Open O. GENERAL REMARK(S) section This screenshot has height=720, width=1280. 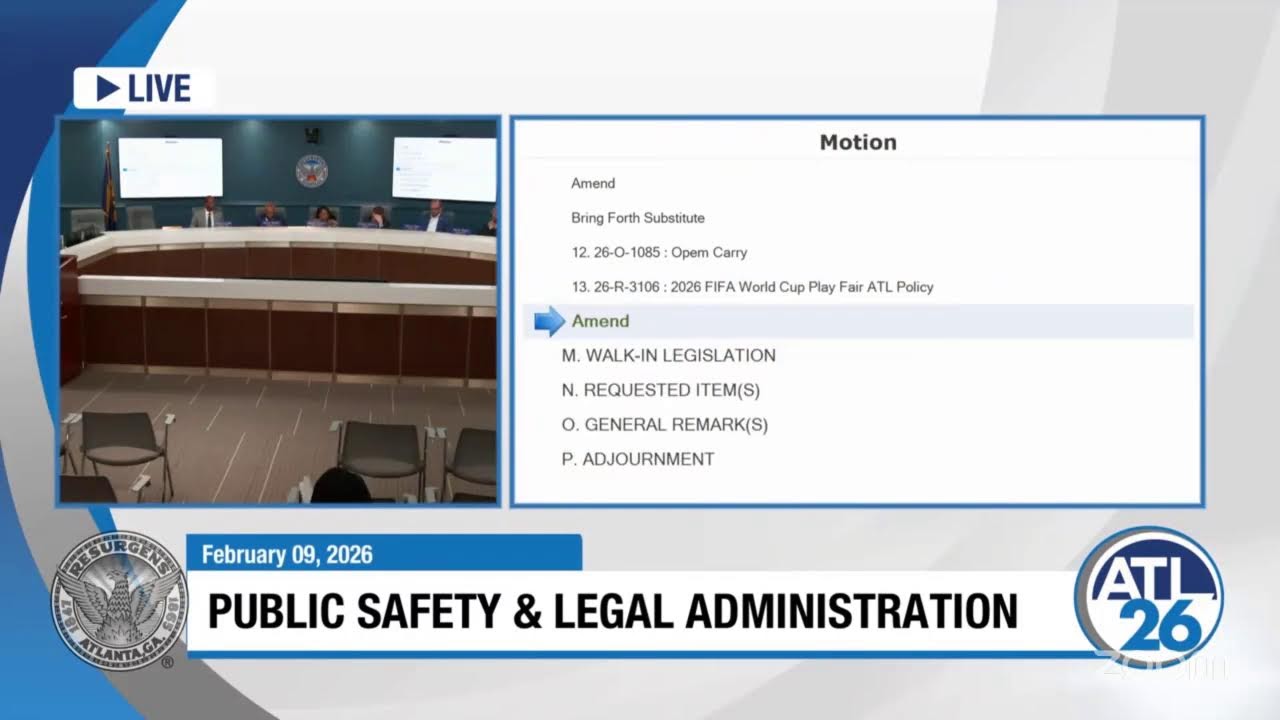[664, 424]
